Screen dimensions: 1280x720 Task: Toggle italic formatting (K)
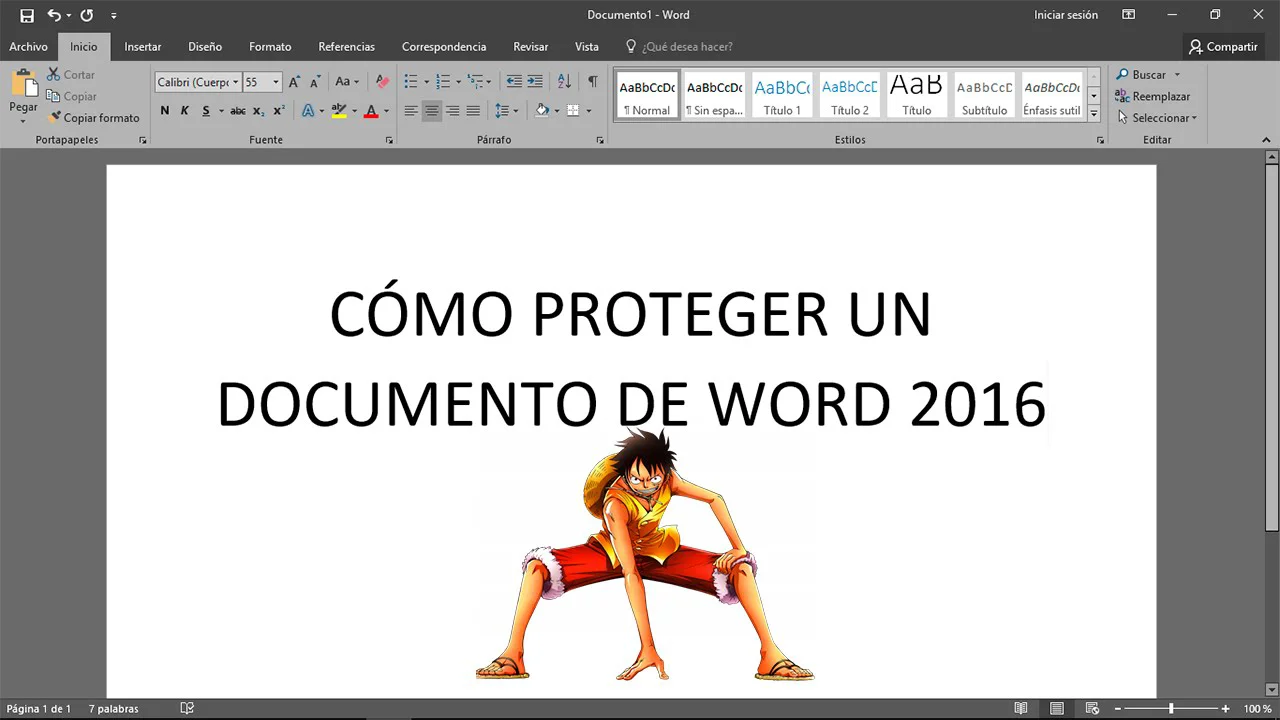click(x=185, y=111)
